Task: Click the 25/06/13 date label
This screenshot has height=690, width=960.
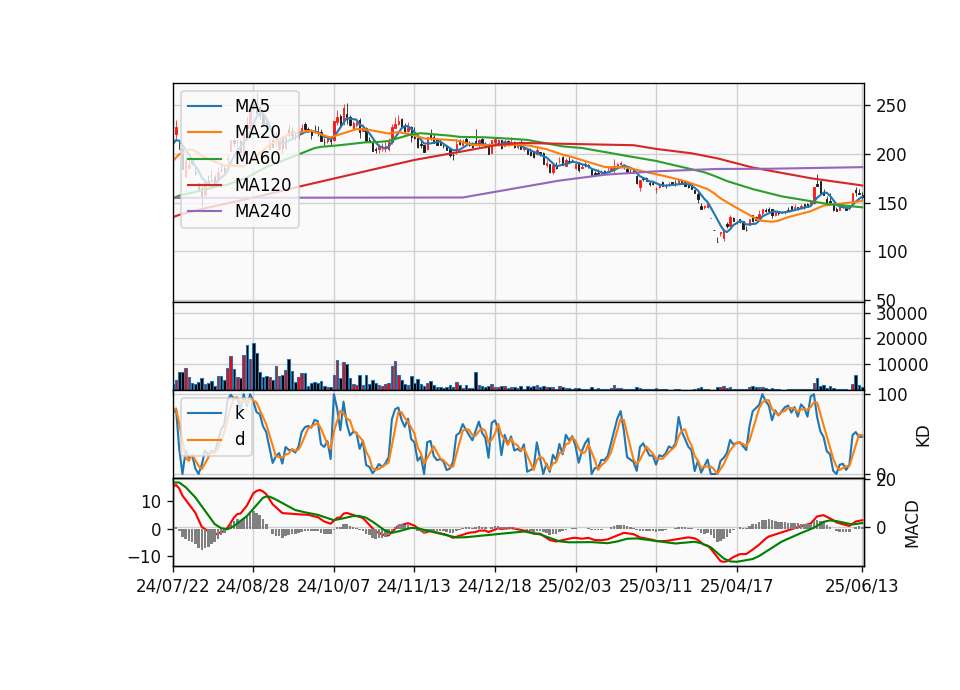Action: (861, 586)
